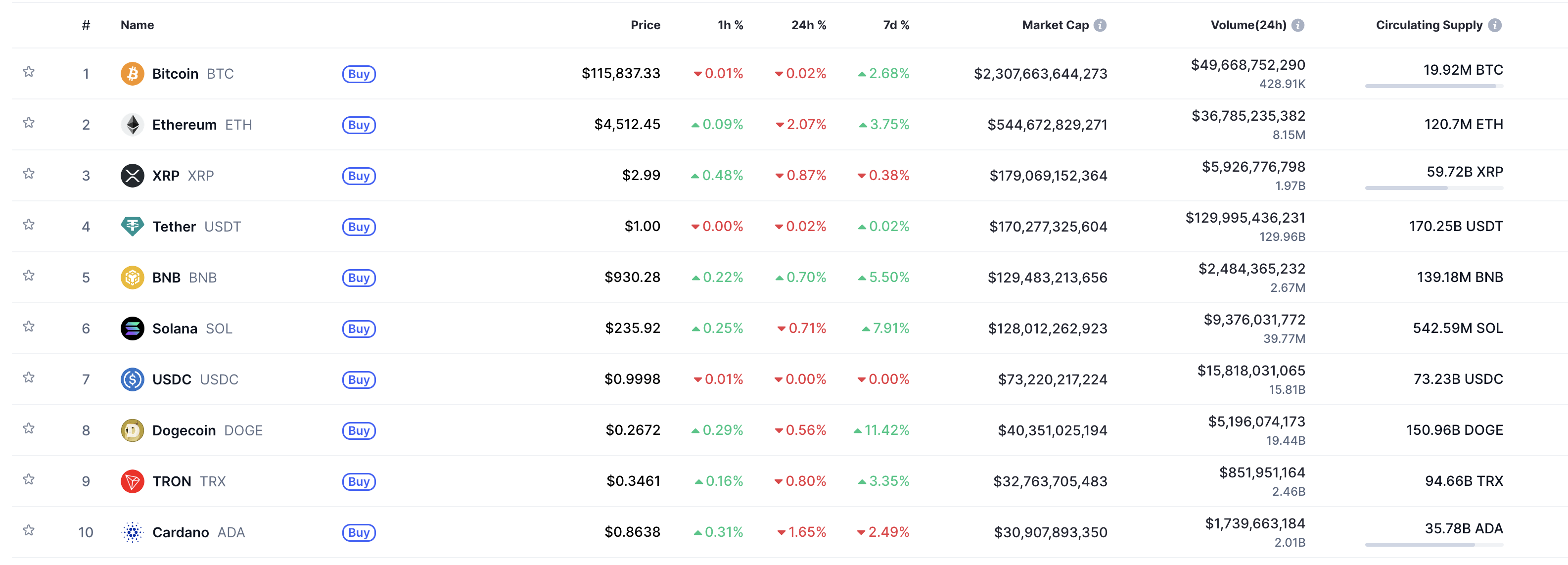
Task: Toggle the watchlist star for XRP
Action: pos(29,174)
